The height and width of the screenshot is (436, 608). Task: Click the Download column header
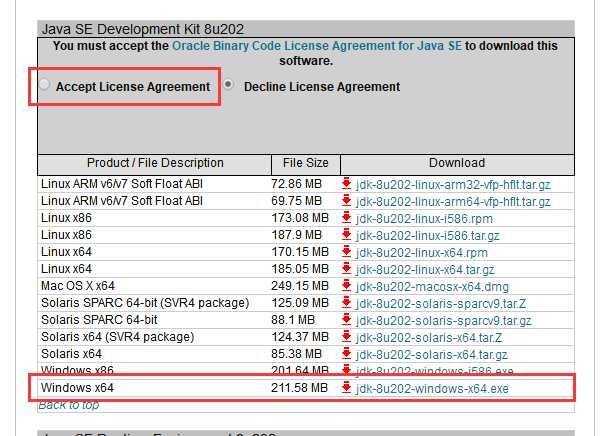pyautogui.click(x=457, y=163)
